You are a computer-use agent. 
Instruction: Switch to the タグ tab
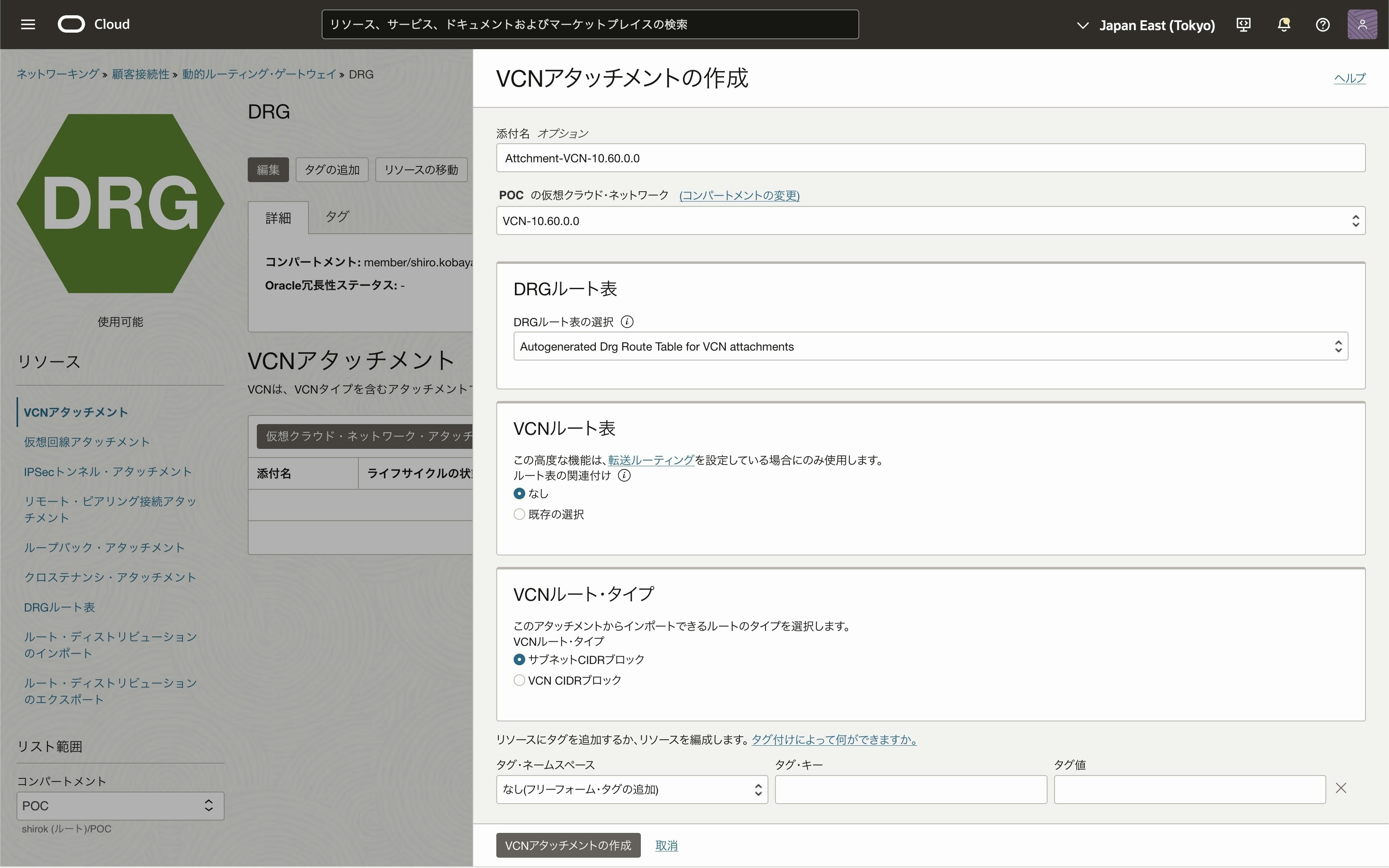click(x=337, y=217)
